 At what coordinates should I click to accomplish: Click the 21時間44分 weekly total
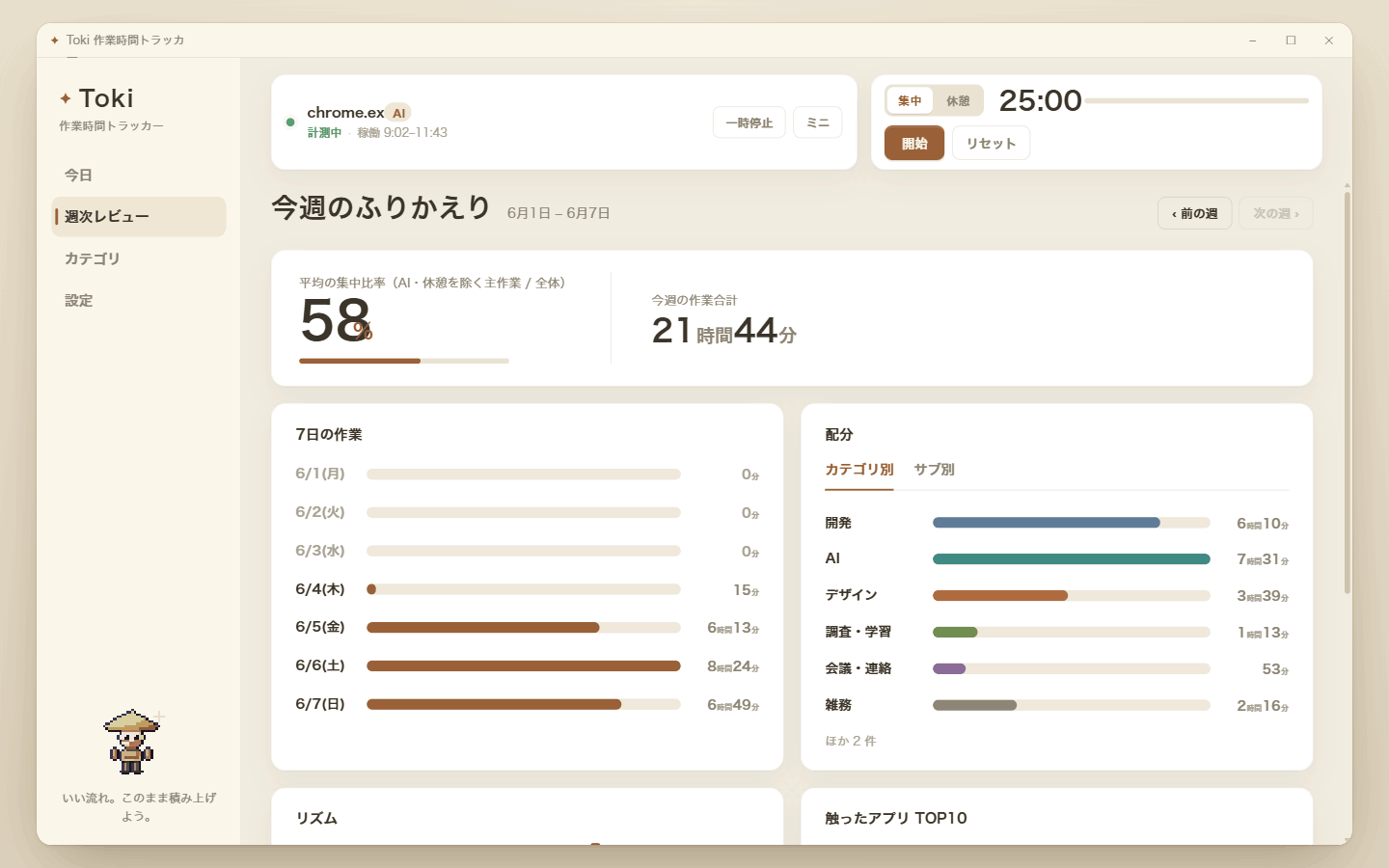click(724, 331)
